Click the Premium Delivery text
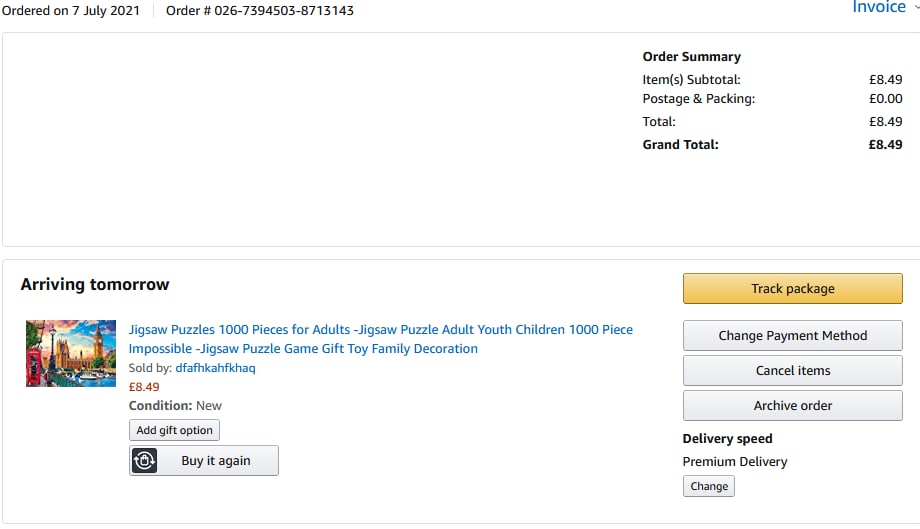The width and height of the screenshot is (920, 529). click(734, 462)
